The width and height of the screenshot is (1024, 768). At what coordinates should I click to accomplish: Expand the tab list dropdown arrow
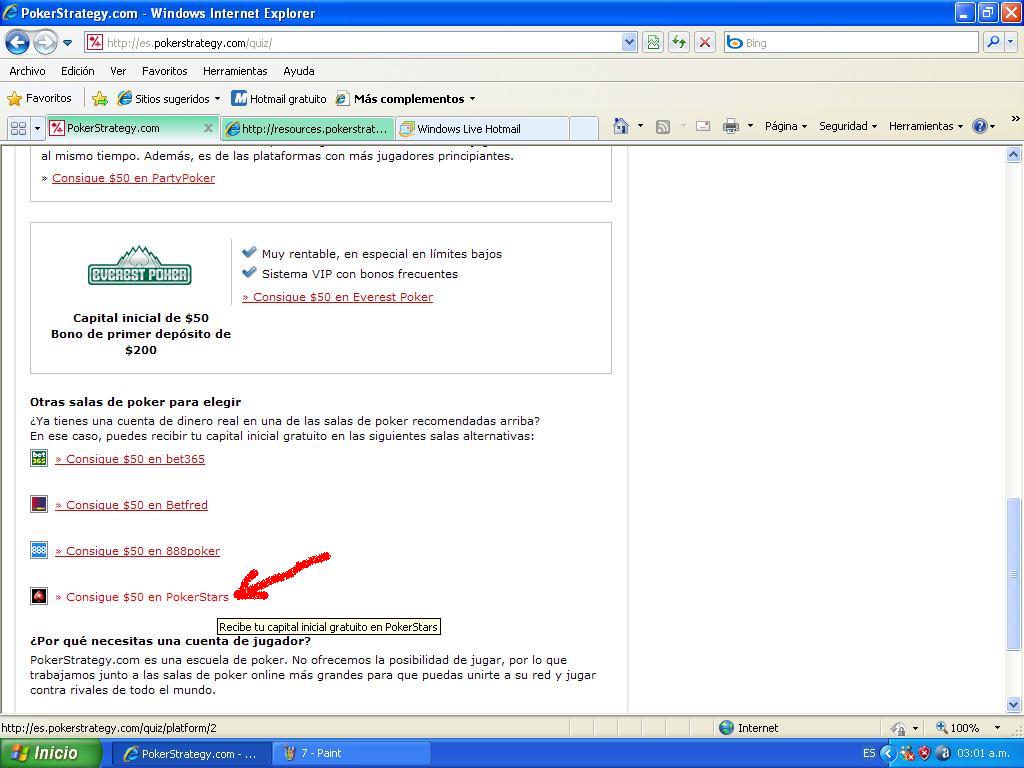click(37, 128)
